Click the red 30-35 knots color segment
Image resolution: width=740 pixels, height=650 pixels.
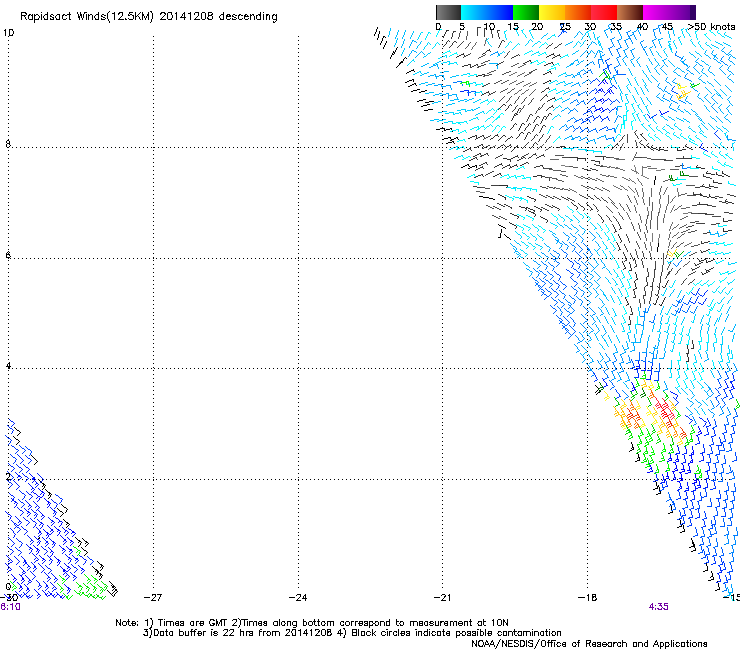[x=604, y=12]
